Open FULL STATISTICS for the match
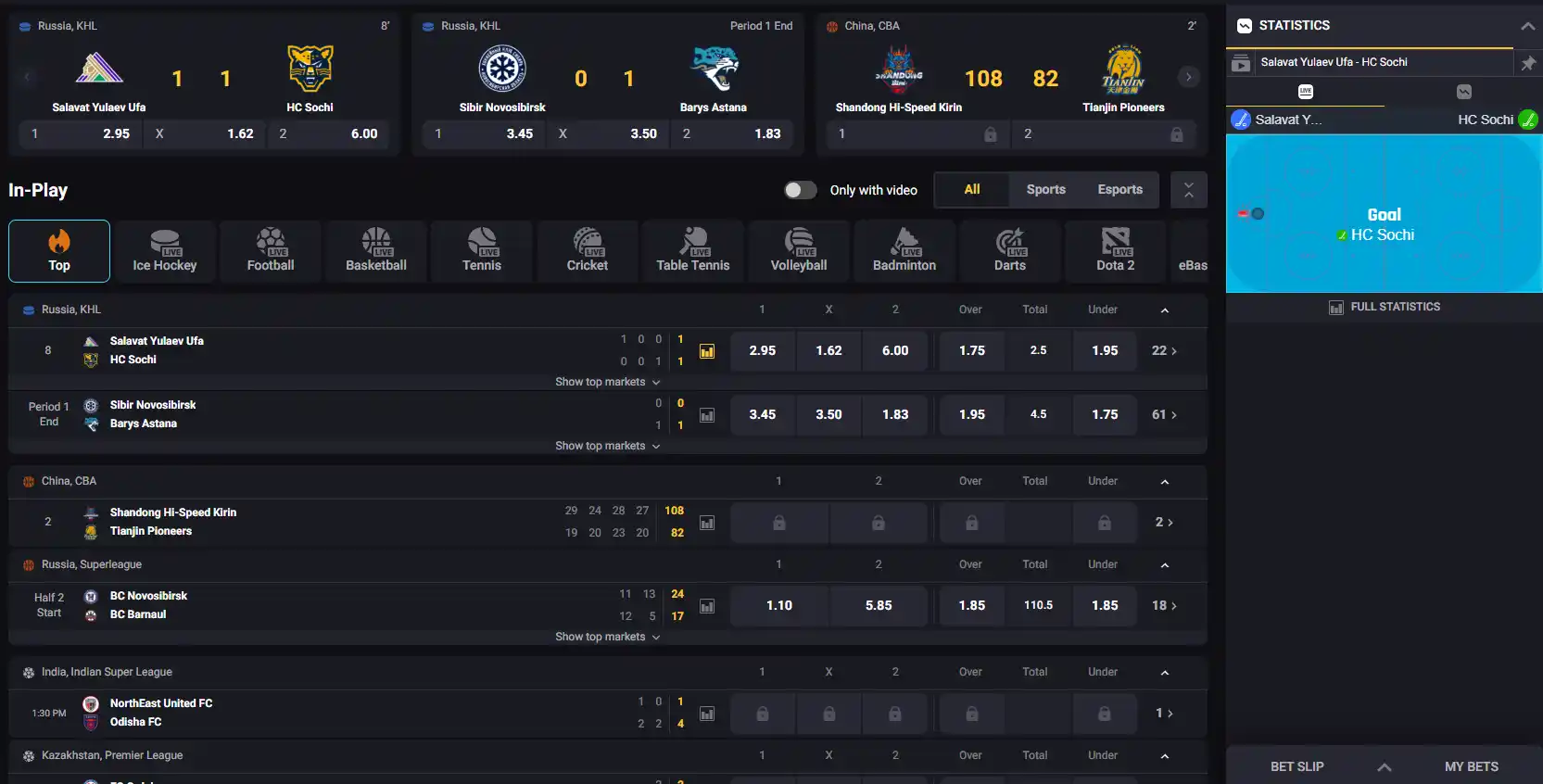 point(1385,308)
